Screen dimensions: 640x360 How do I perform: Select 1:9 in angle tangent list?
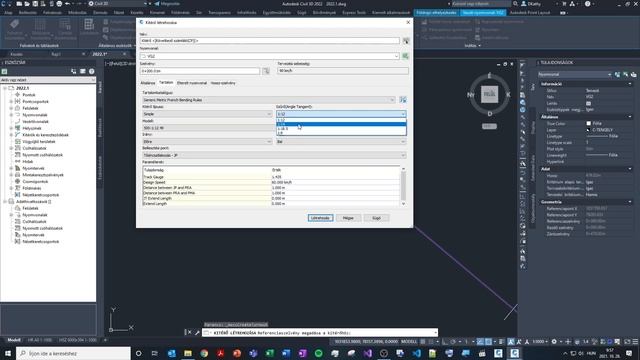point(341,133)
